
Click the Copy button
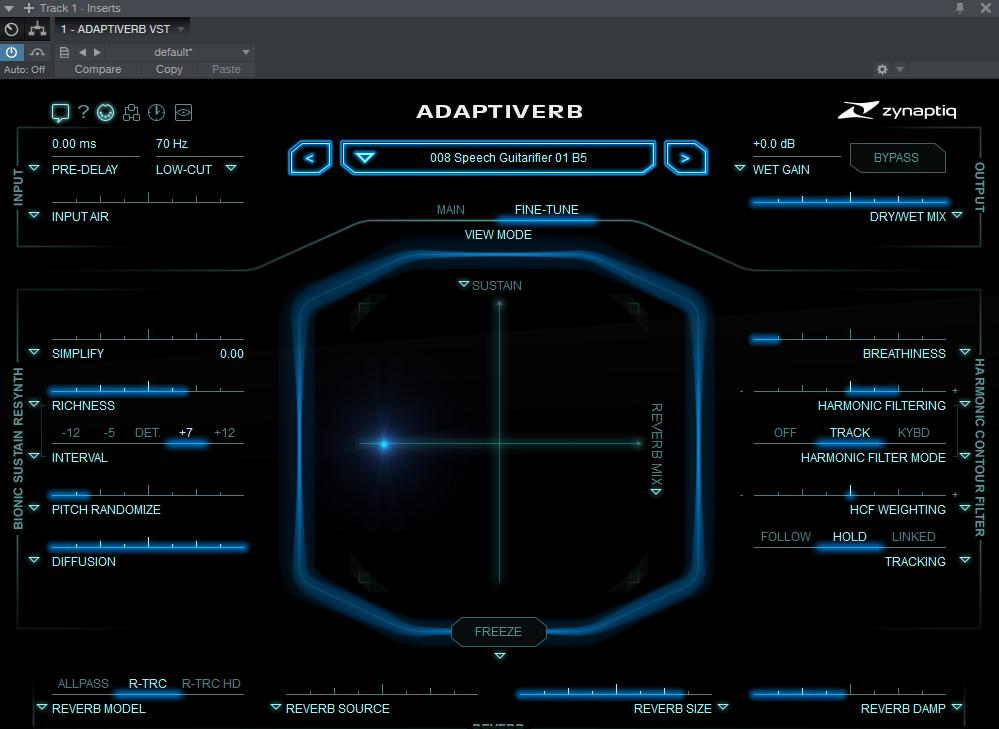(x=169, y=69)
